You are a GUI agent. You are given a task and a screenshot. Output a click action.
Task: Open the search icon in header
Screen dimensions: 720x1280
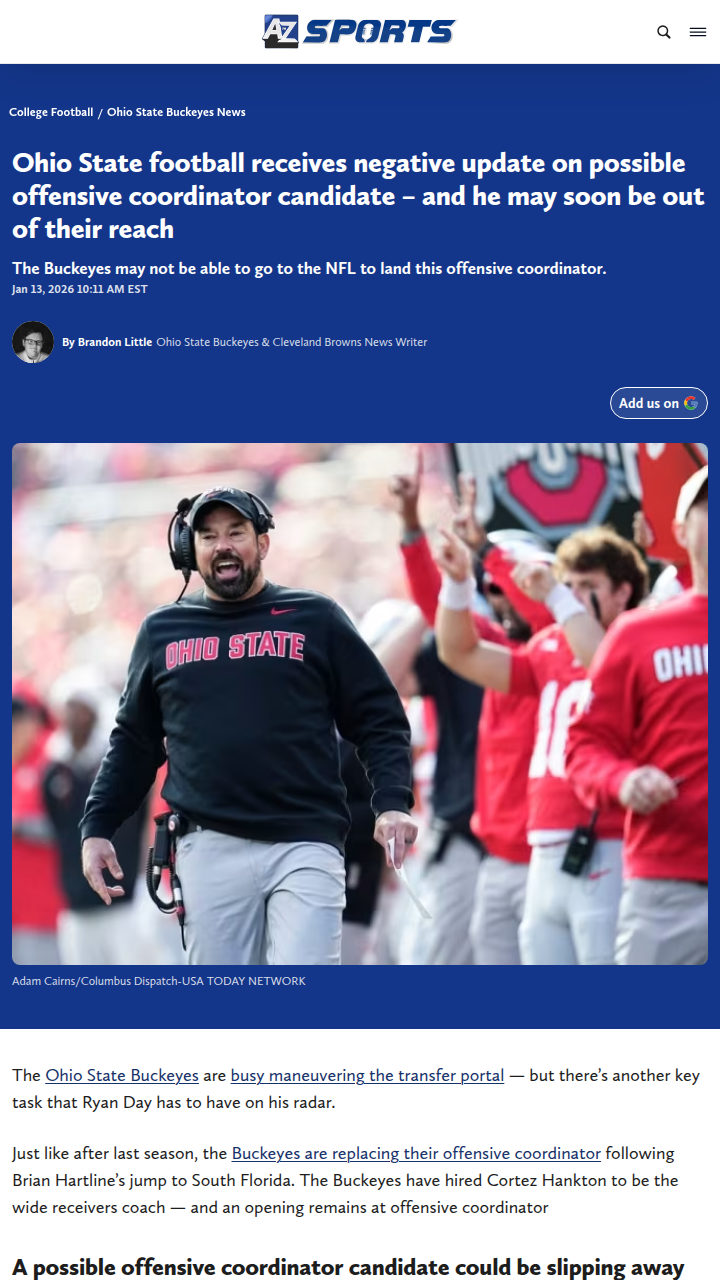[x=664, y=32]
